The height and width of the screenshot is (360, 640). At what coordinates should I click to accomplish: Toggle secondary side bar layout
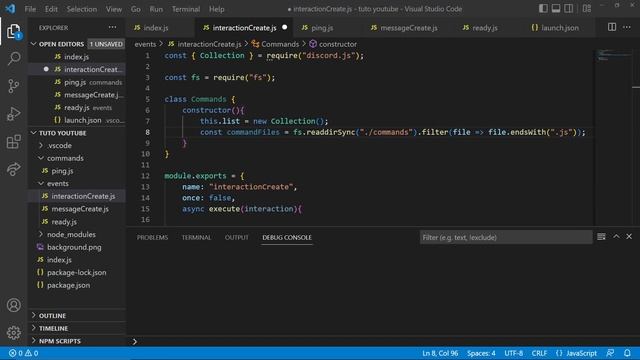pyautogui.click(x=569, y=9)
